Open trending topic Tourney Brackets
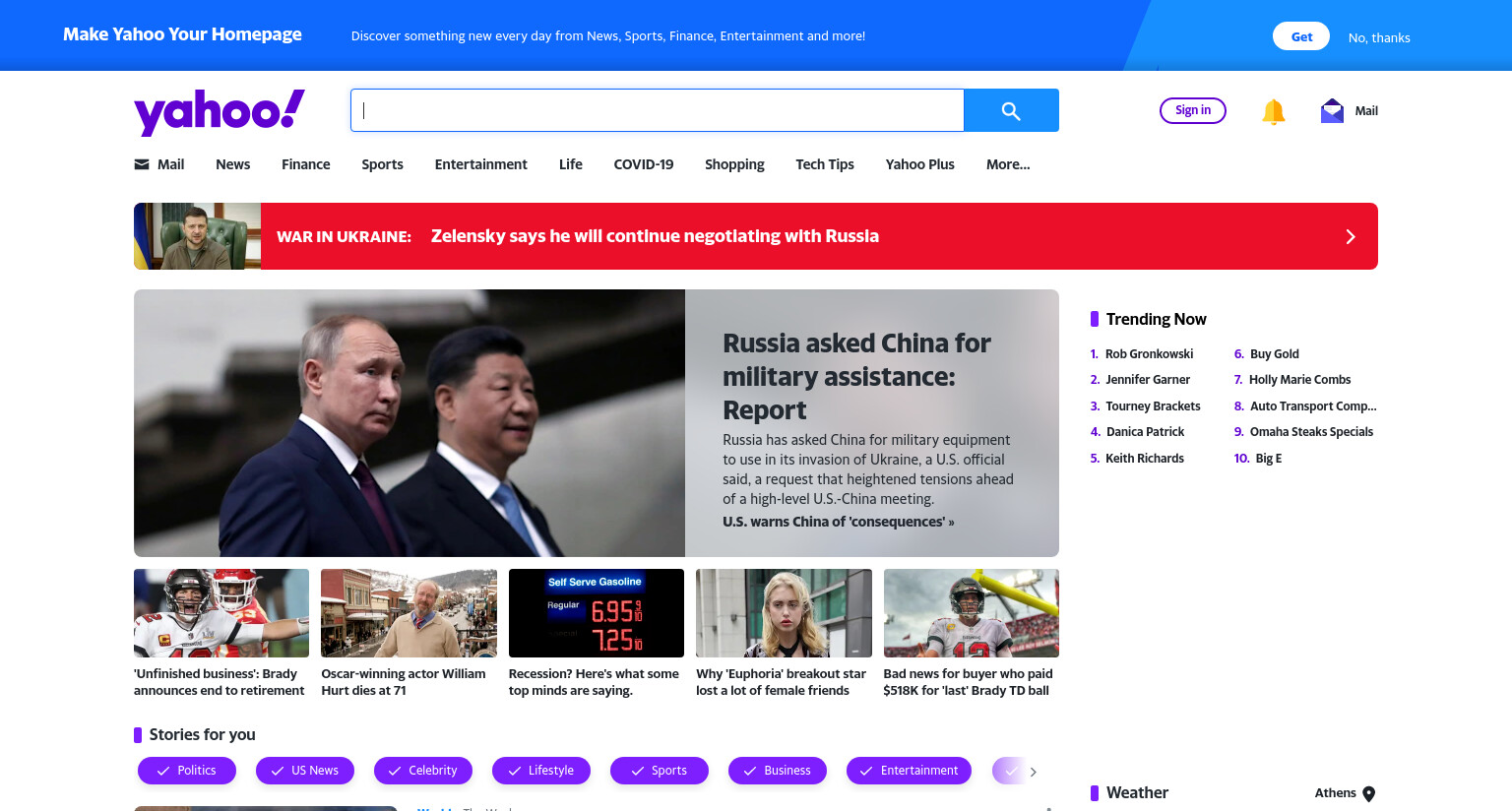 tap(1153, 406)
